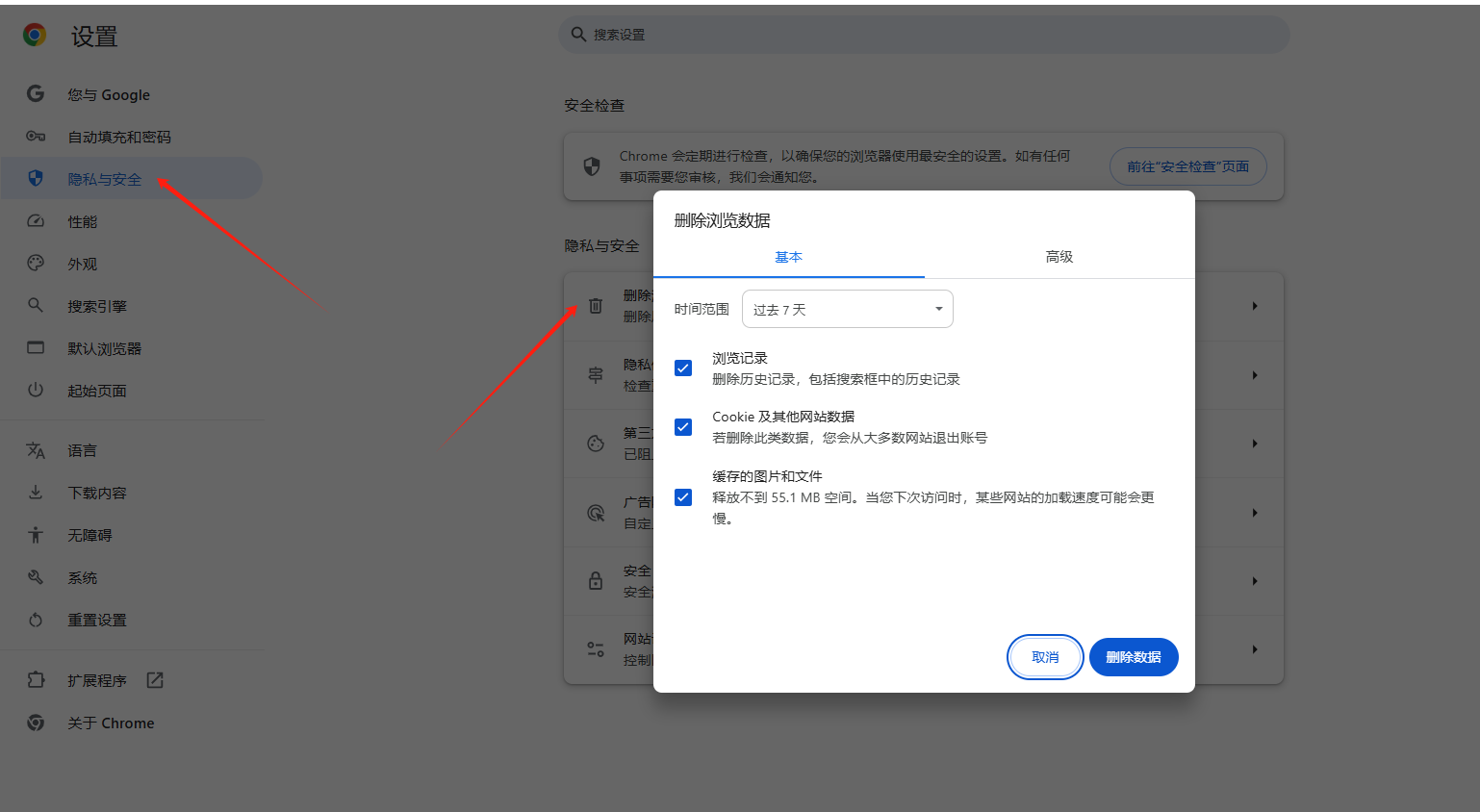Viewport: 1480px width, 812px height.
Task: Open 您与 Google in sidebar
Action: [109, 94]
